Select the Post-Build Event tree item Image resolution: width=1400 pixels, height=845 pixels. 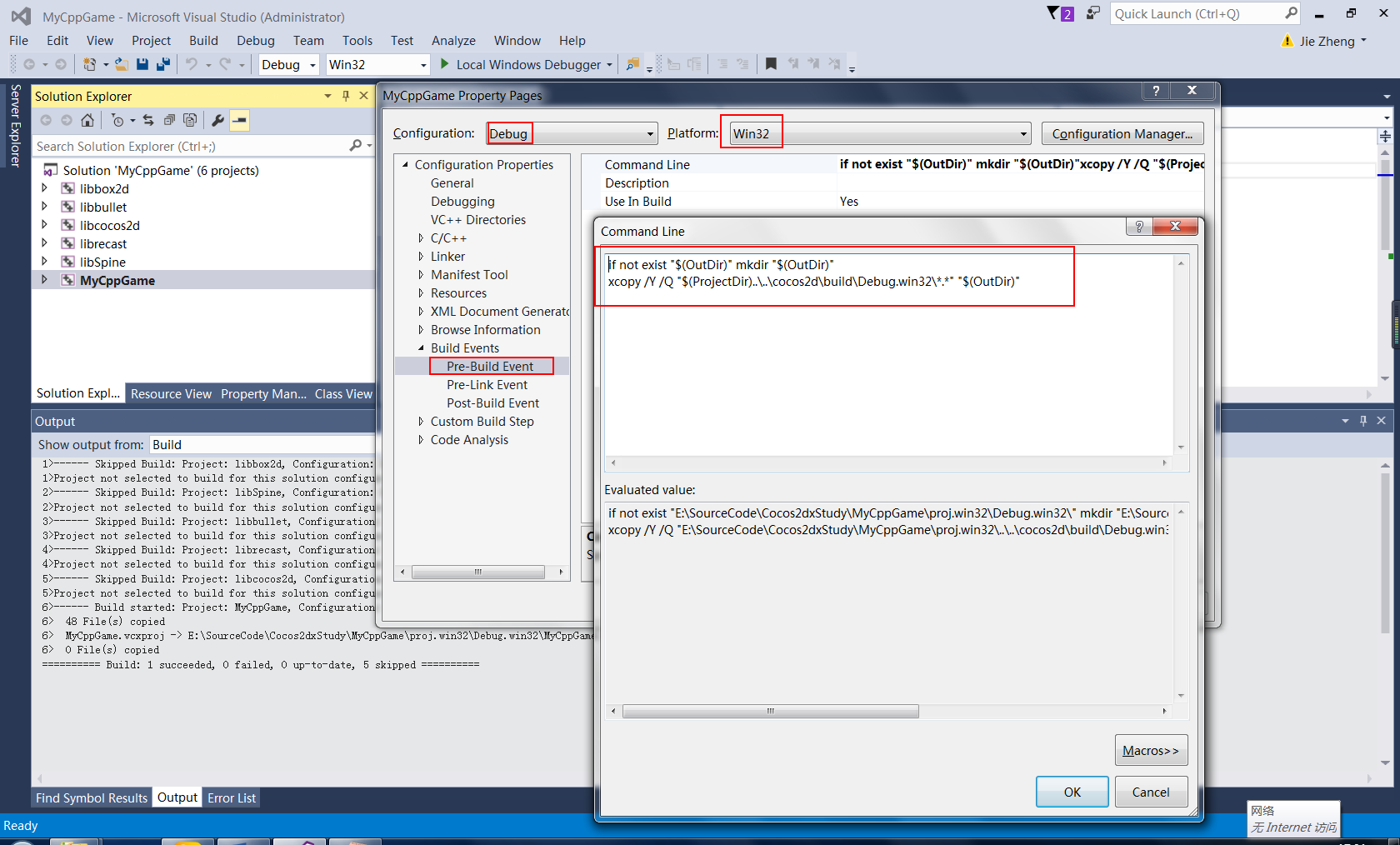[492, 403]
